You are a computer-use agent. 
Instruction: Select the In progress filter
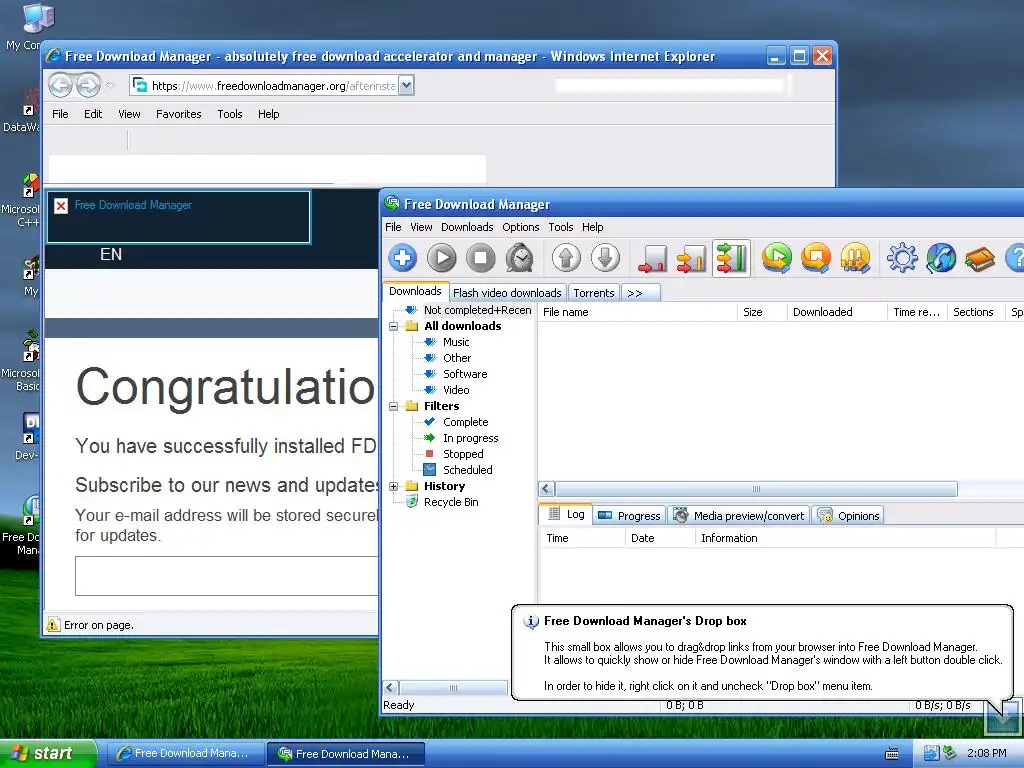click(x=470, y=438)
